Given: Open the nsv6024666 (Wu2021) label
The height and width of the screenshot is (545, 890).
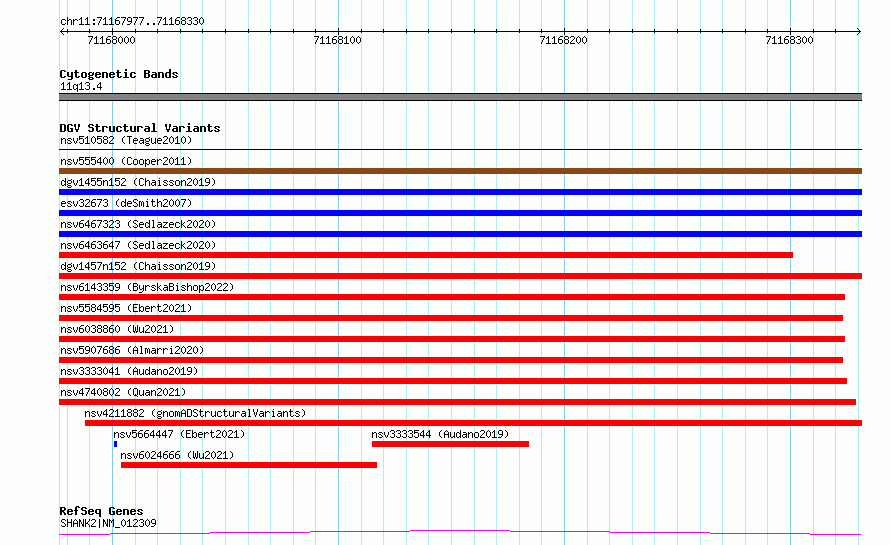Looking at the screenshot, I should point(177,455).
